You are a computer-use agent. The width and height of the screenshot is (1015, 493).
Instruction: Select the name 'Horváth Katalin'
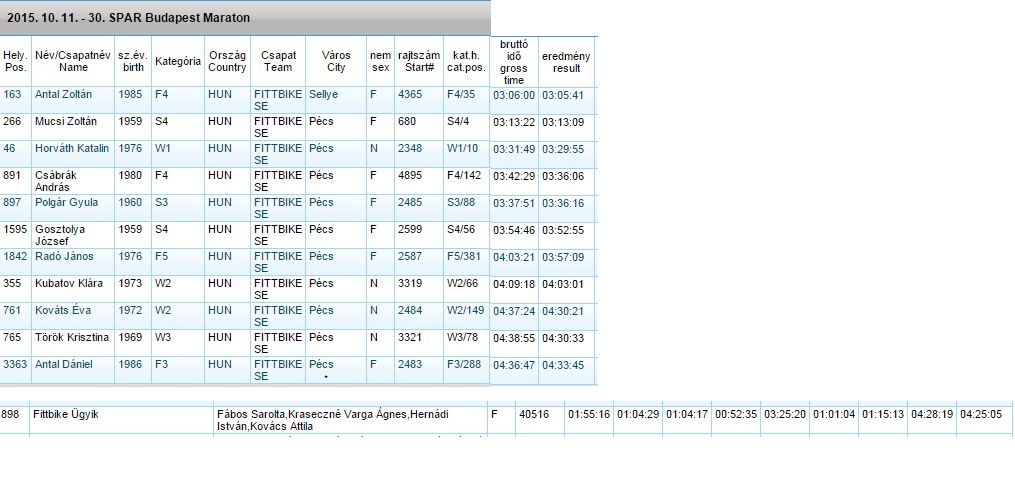coord(72,149)
